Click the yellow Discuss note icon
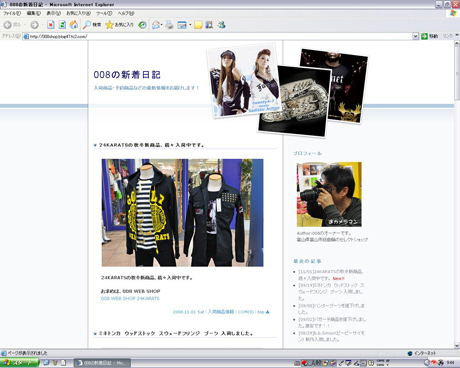The width and height of the screenshot is (460, 368). 198,25
